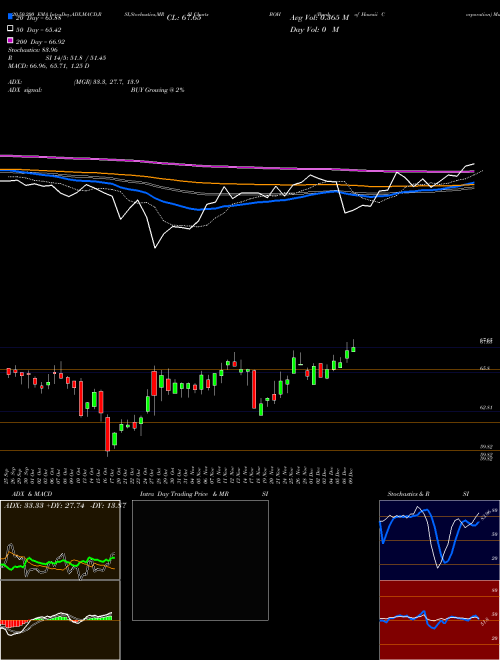Click the Avg Vol: 0.365 M text
The image size is (500, 660).
pos(319,18)
